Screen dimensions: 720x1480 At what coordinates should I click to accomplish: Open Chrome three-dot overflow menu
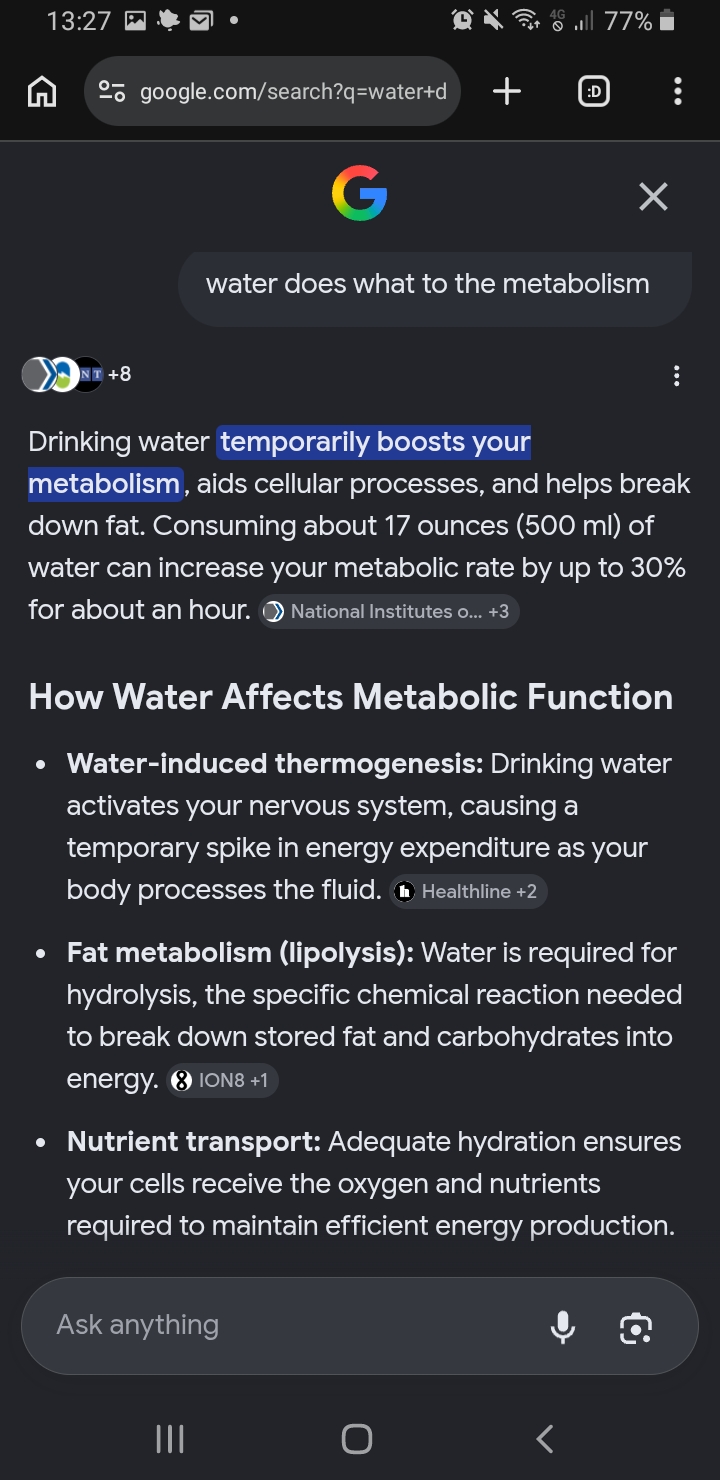(678, 92)
